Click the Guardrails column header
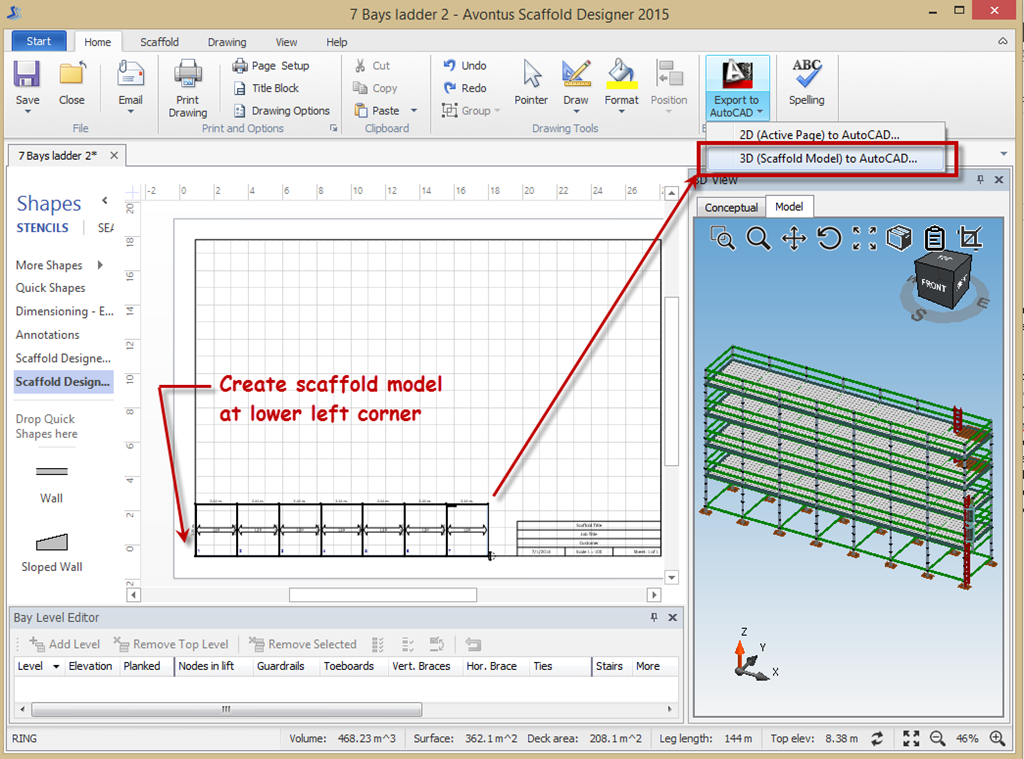The image size is (1024, 759). click(280, 666)
